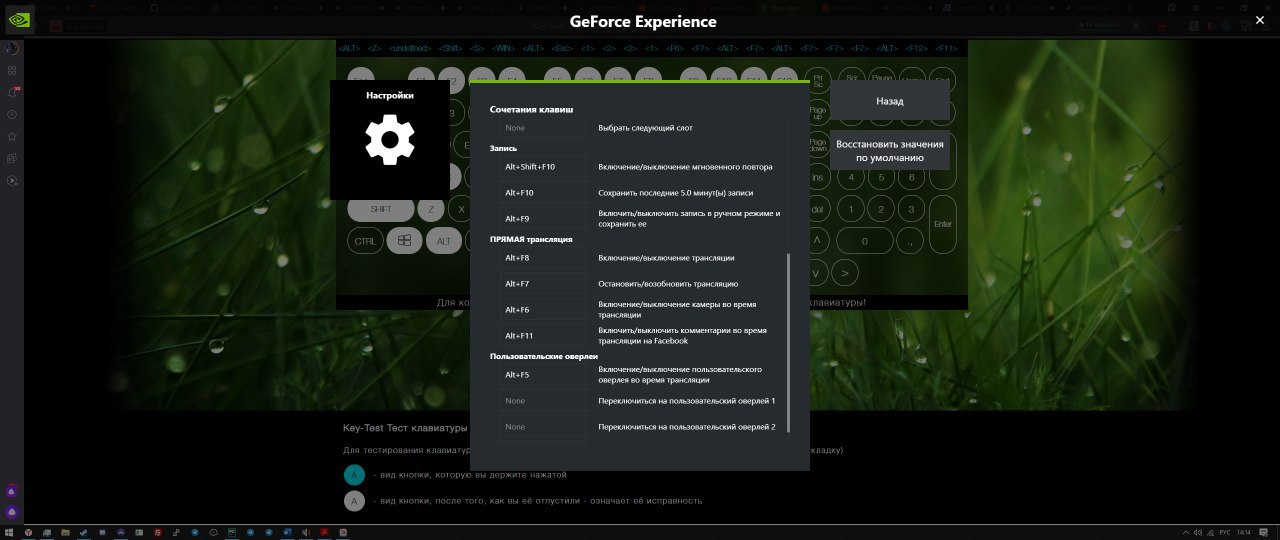
Task: Click the Enter key on numeric keypad
Action: pyautogui.click(x=942, y=225)
